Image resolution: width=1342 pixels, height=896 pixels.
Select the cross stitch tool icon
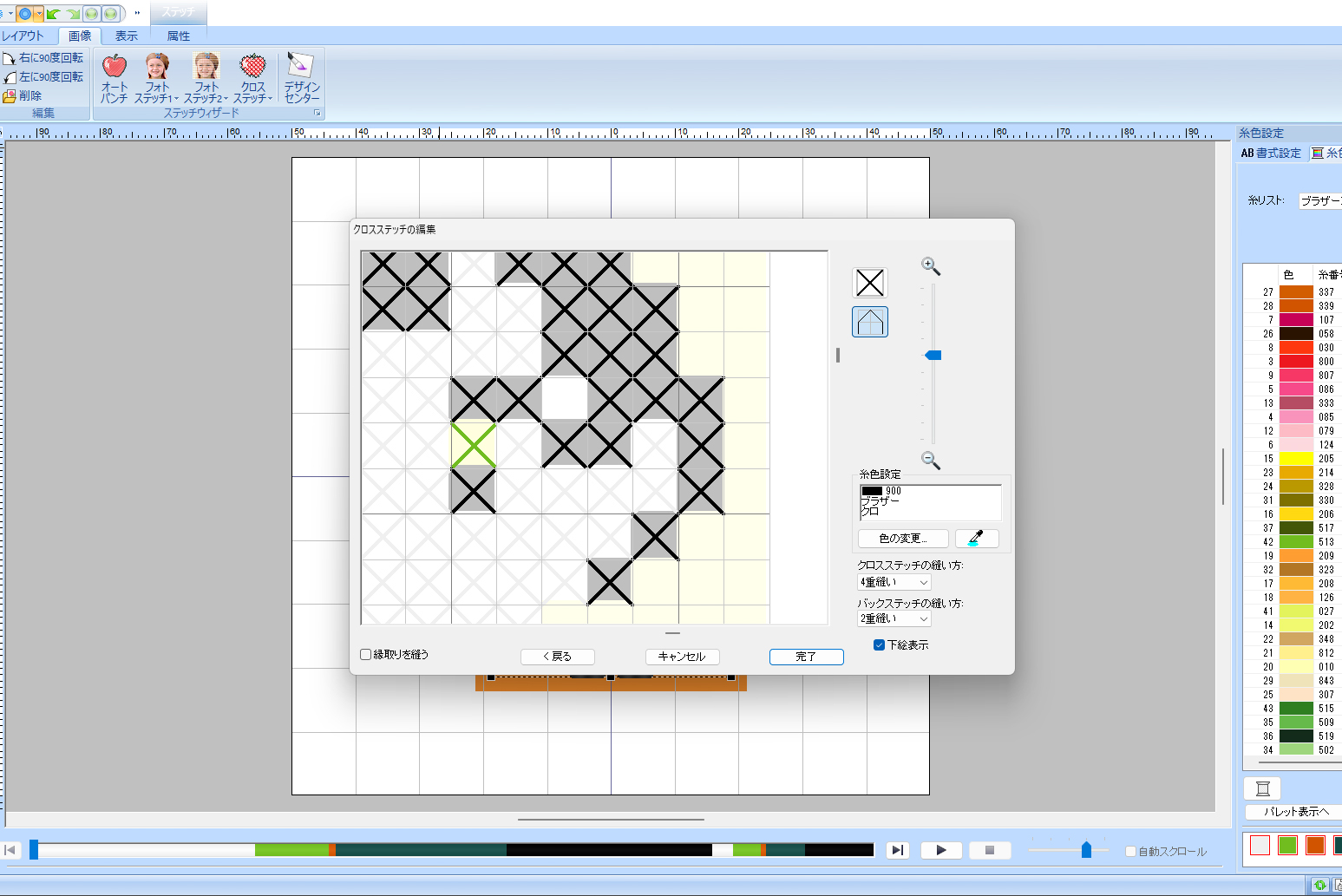tap(869, 283)
